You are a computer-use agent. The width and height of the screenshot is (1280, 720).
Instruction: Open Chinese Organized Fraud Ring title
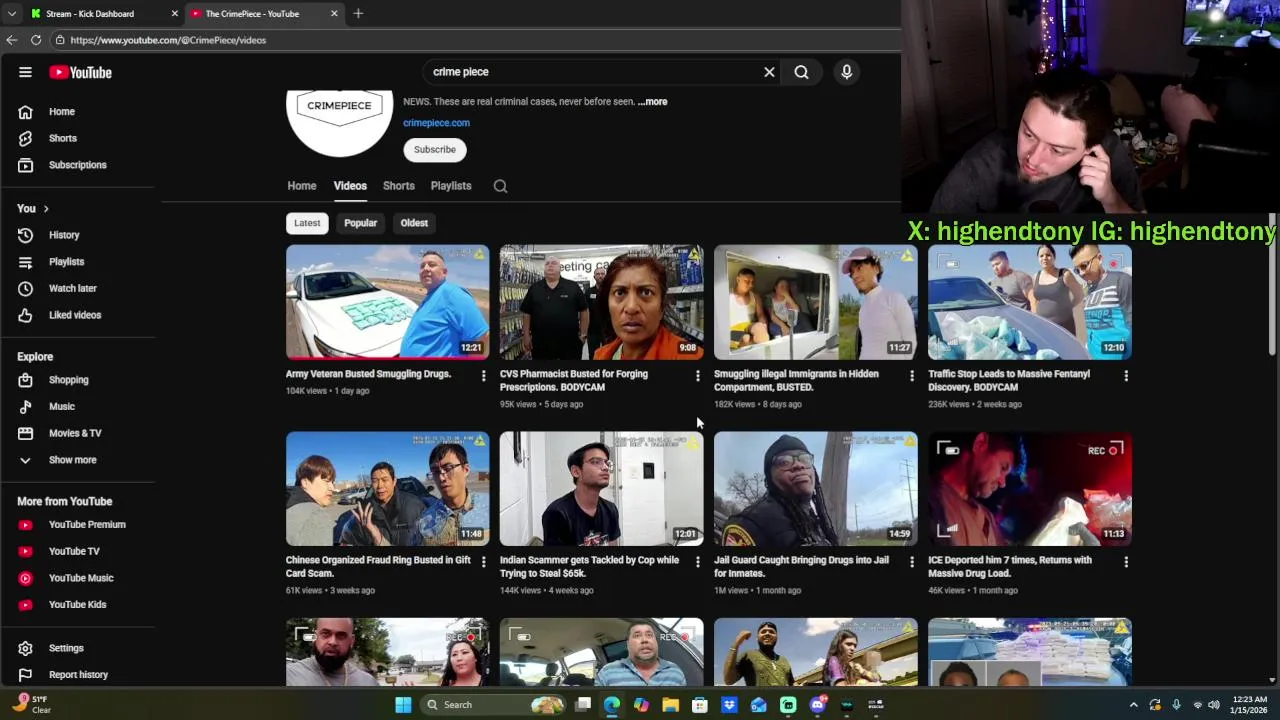(378, 567)
